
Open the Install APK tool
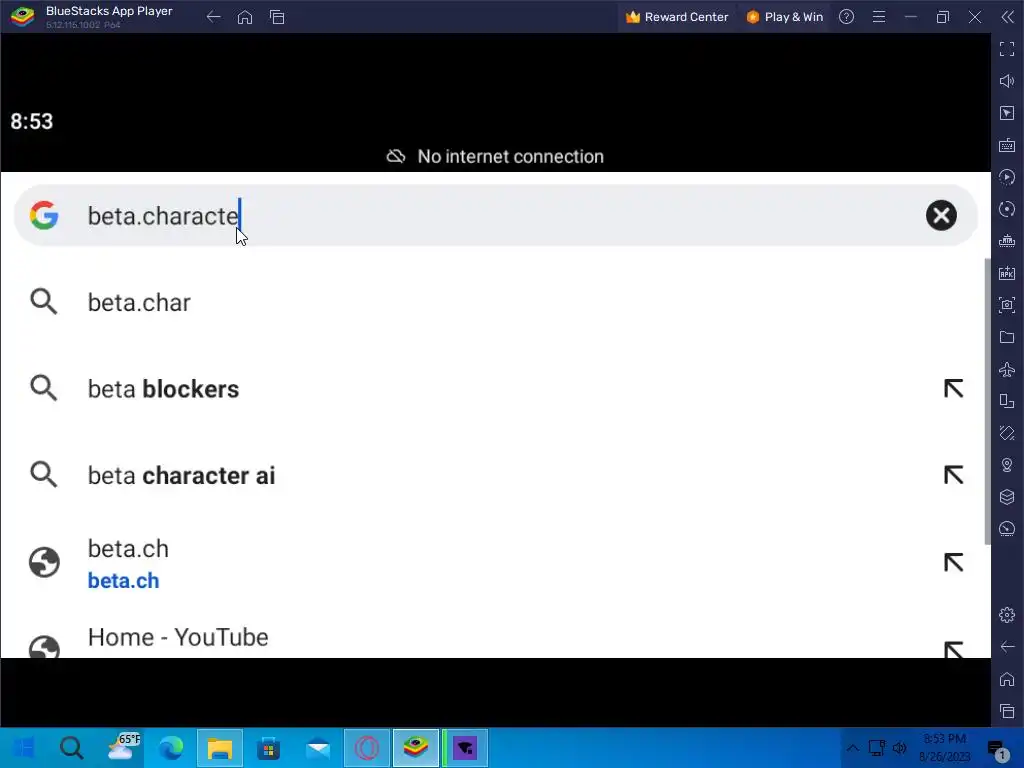tap(1007, 273)
